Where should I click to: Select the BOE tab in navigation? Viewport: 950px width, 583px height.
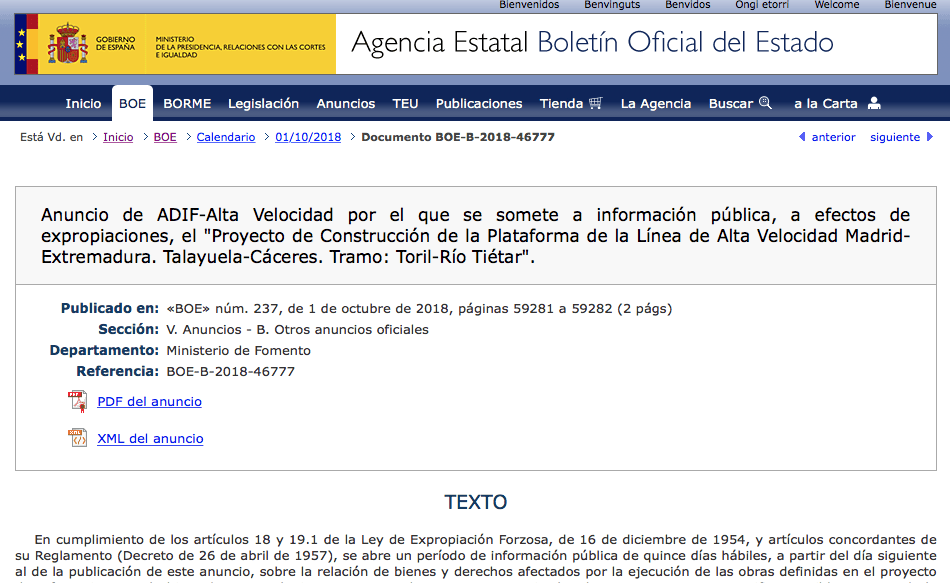pos(132,104)
